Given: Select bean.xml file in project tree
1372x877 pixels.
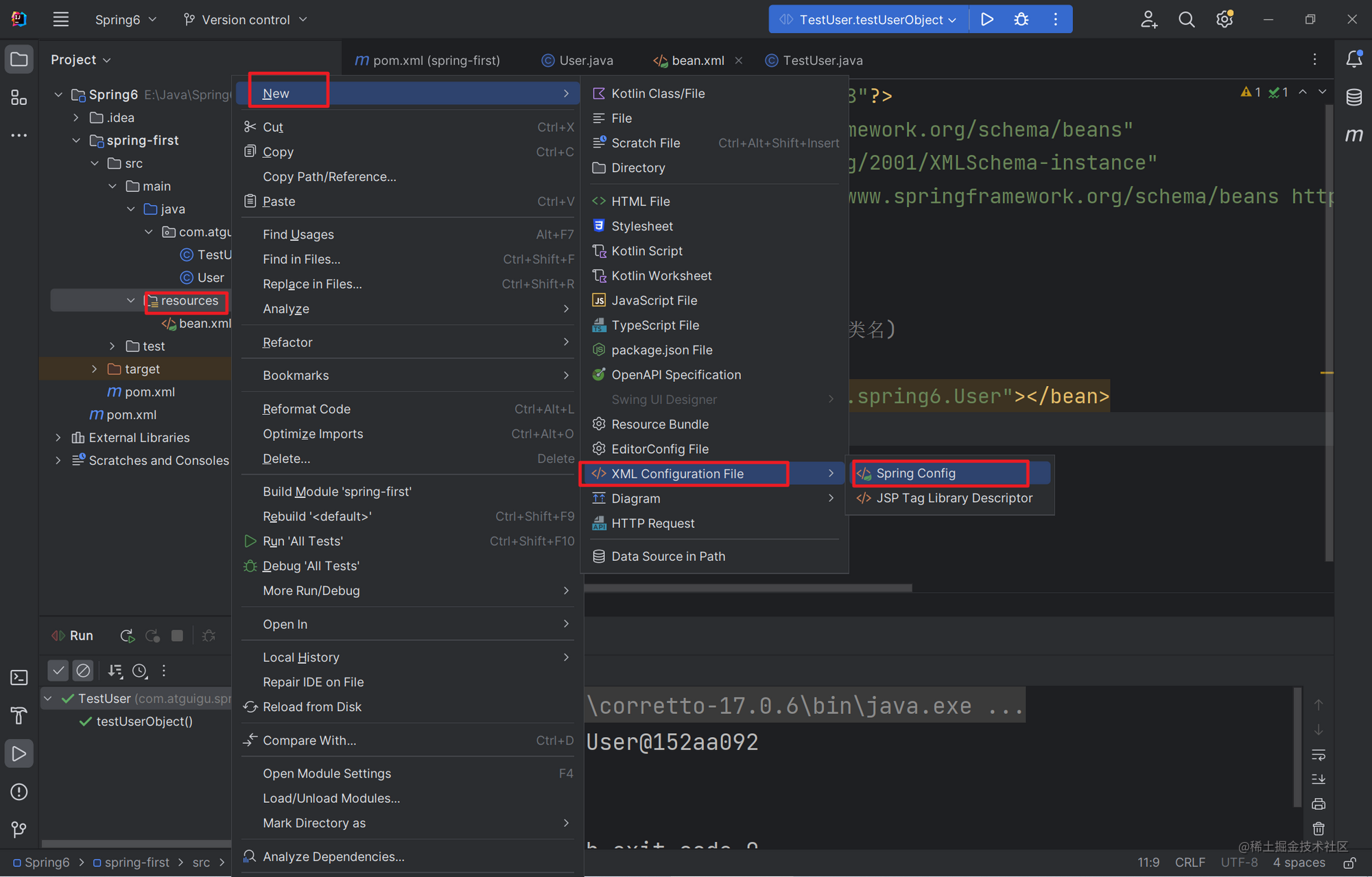Looking at the screenshot, I should pyautogui.click(x=204, y=323).
